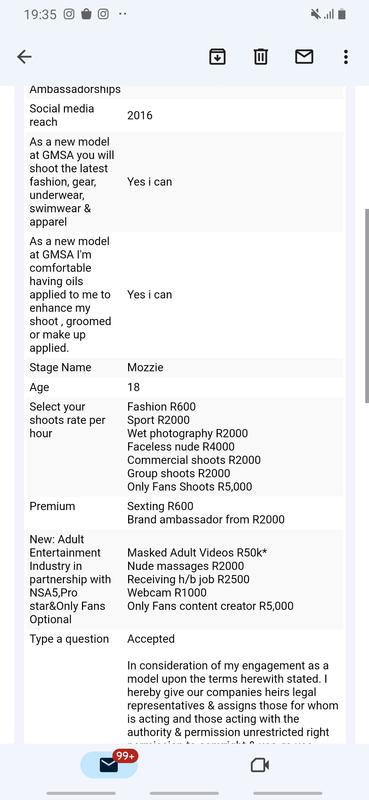The width and height of the screenshot is (369, 800).
Task: Tap the Premium row label
Action: pyautogui.click(x=52, y=506)
